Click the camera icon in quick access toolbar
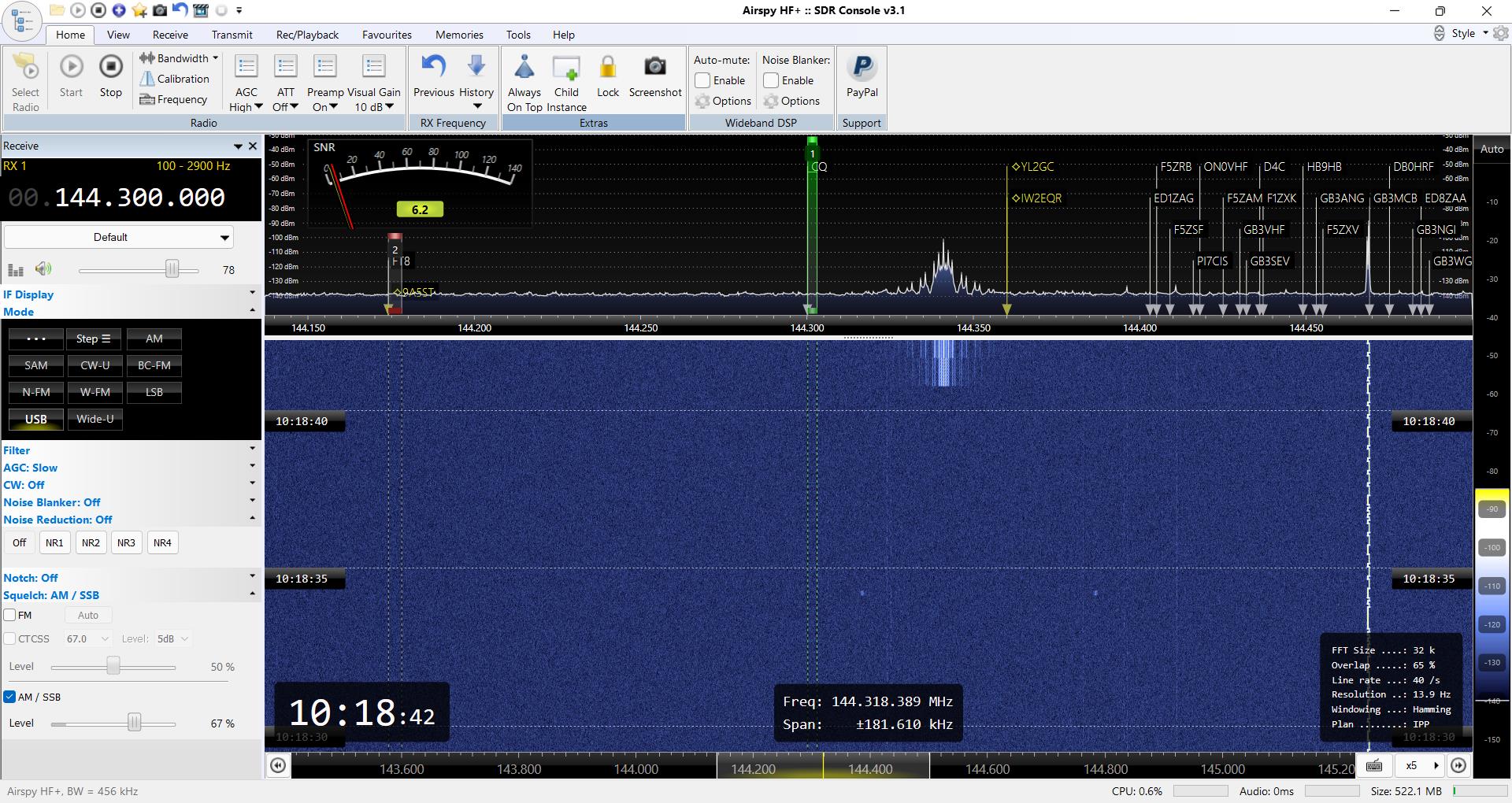Screen dimensions: 1512x803 coord(160,10)
